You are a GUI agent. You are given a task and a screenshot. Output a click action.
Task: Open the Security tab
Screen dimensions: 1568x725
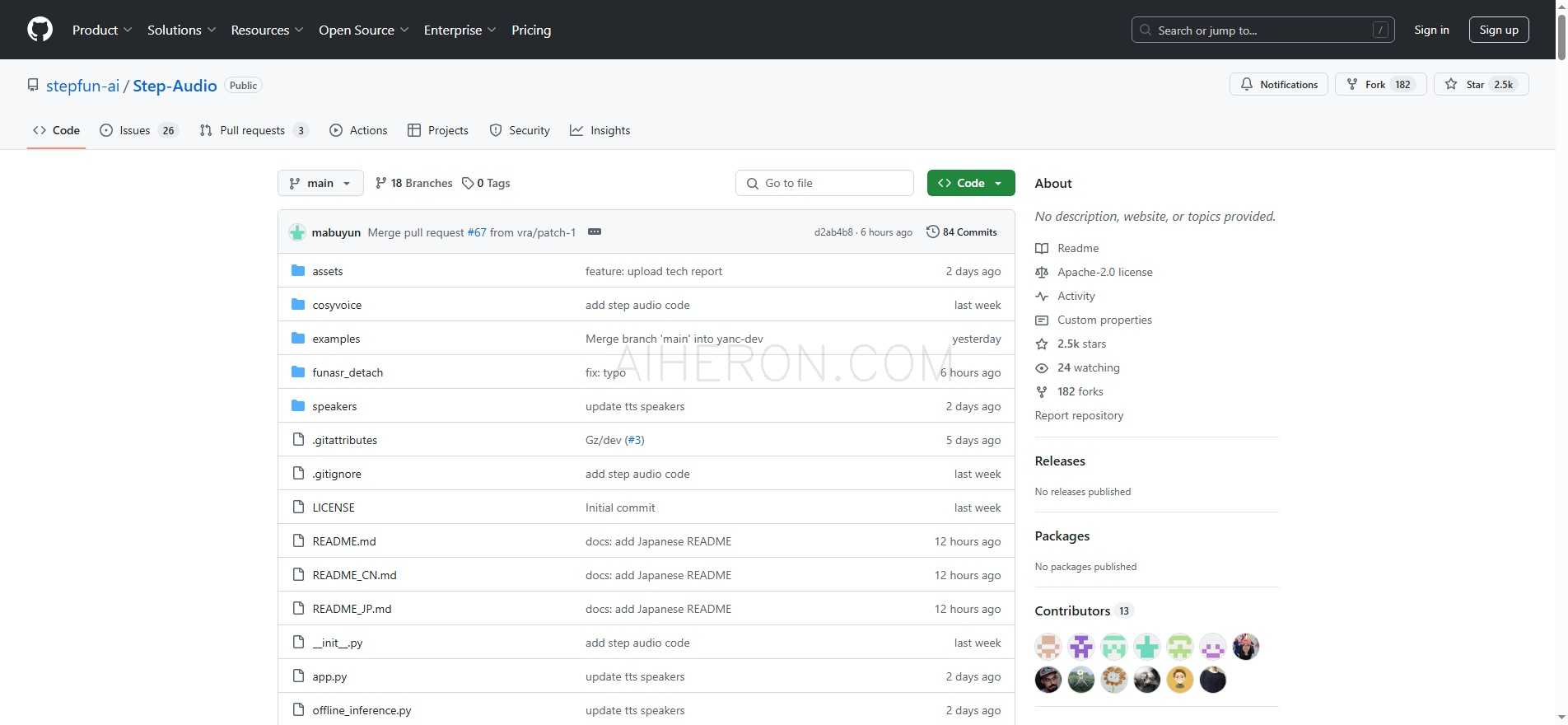point(520,130)
